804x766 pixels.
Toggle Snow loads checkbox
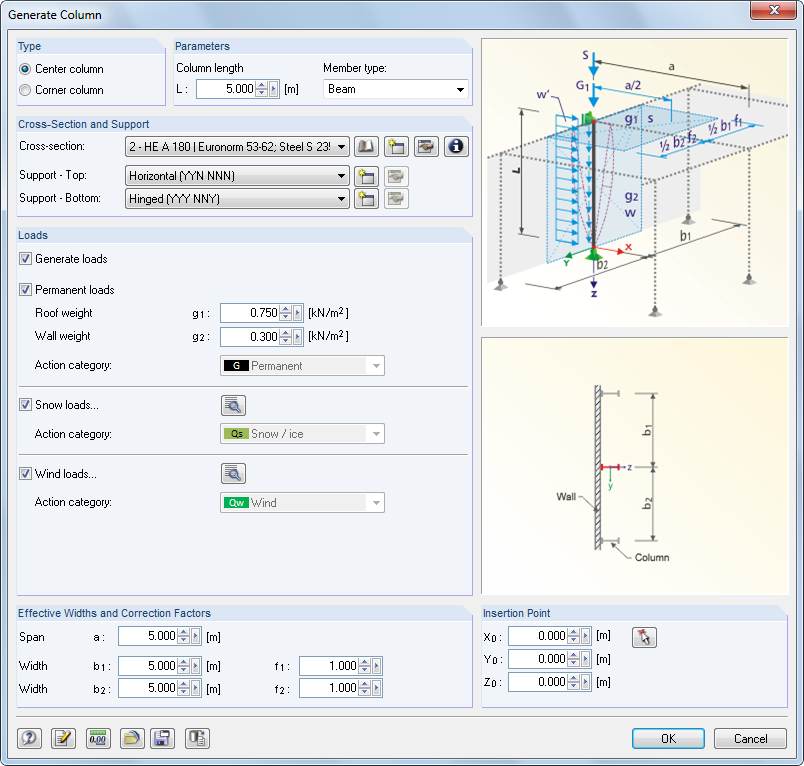pyautogui.click(x=25, y=405)
